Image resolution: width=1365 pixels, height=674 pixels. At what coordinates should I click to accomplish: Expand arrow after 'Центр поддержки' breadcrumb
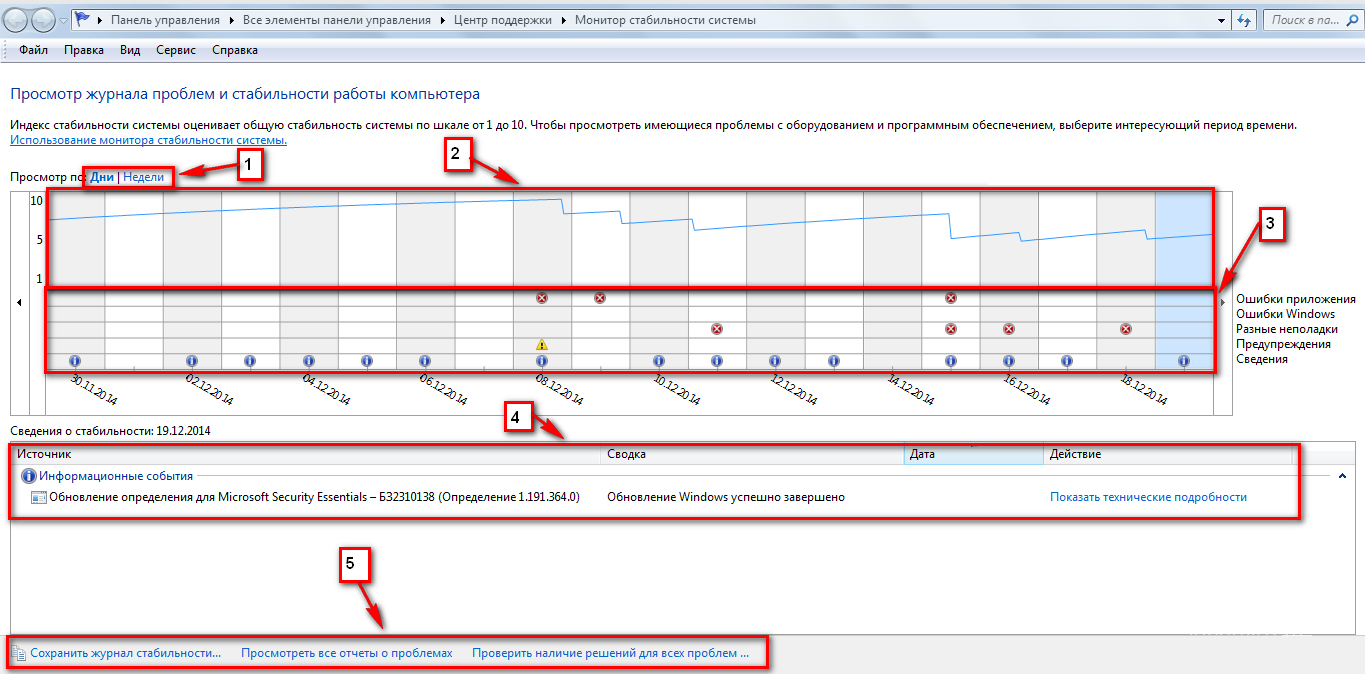pyautogui.click(x=564, y=20)
